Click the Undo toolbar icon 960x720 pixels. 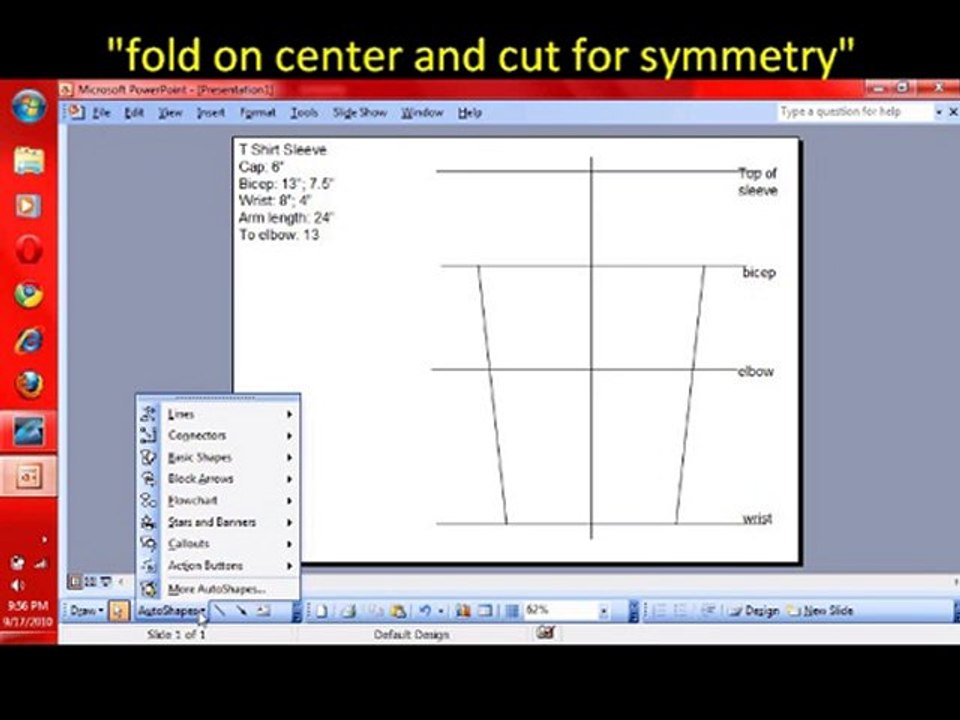pos(426,610)
